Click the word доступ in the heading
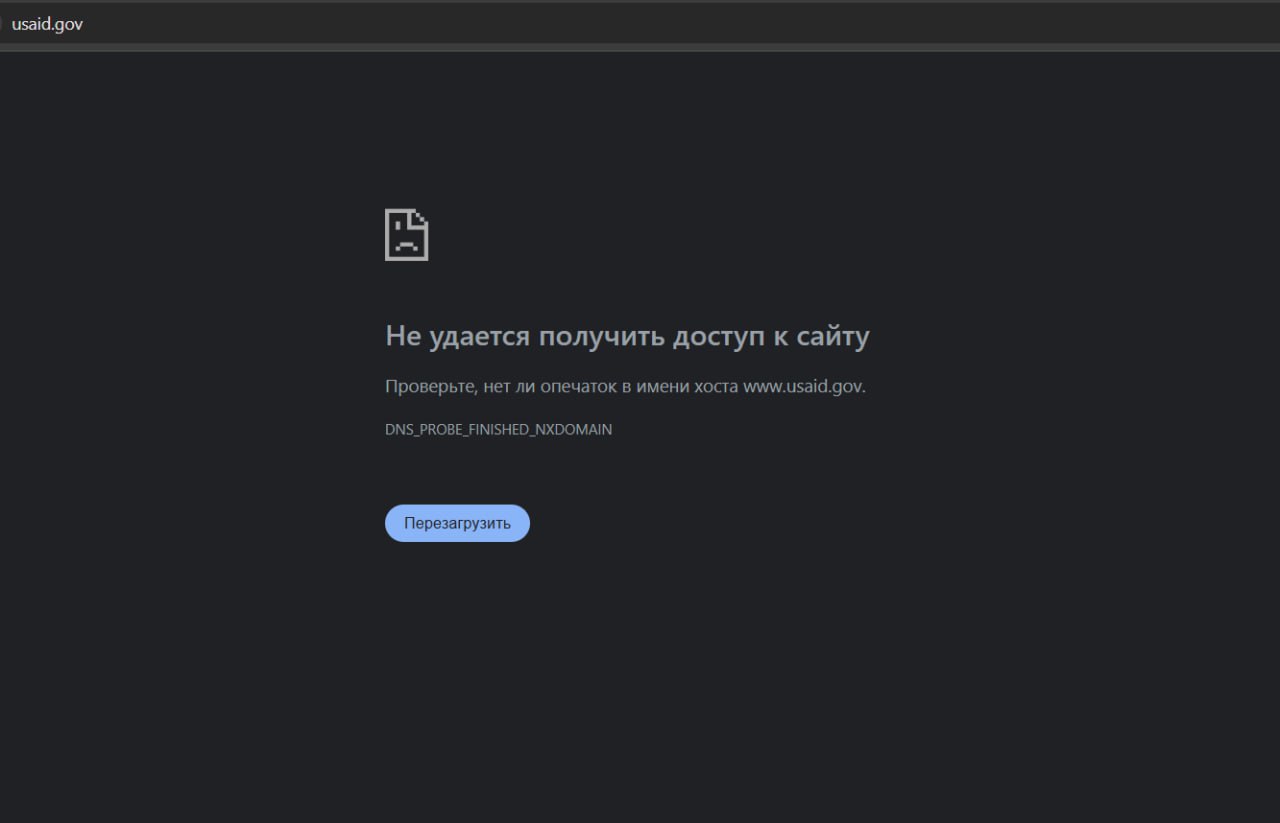The image size is (1280, 823). (x=719, y=337)
